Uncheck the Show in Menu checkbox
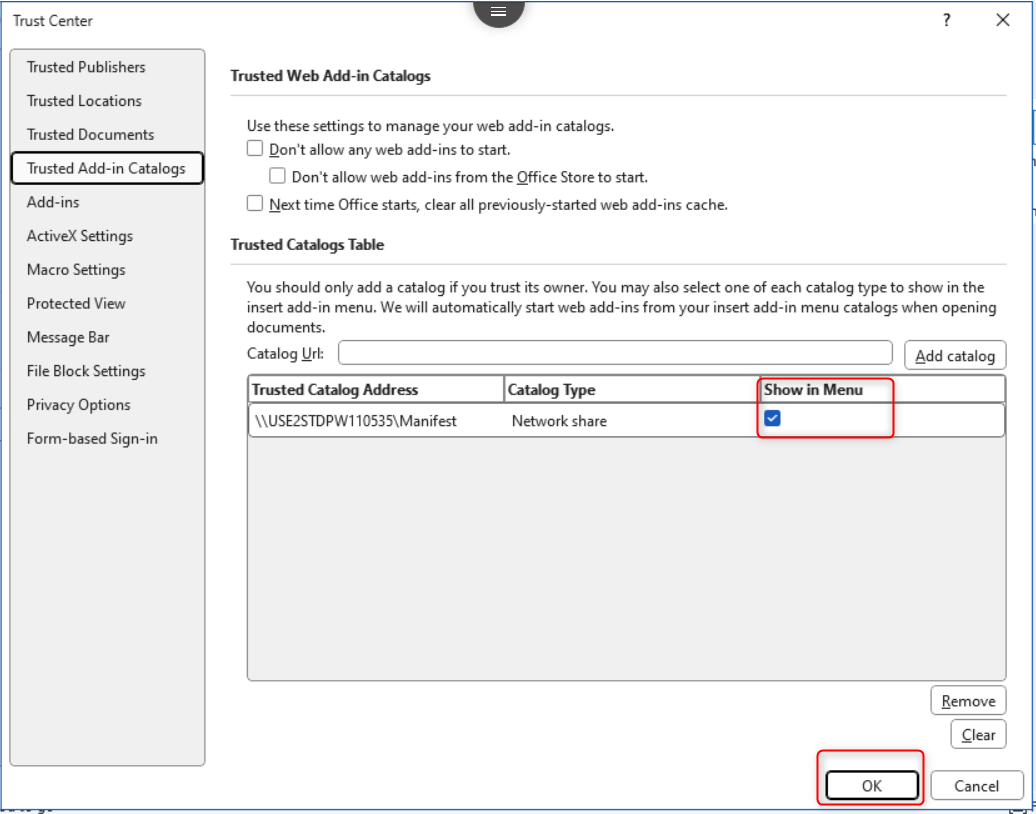1036x814 pixels. [x=770, y=420]
